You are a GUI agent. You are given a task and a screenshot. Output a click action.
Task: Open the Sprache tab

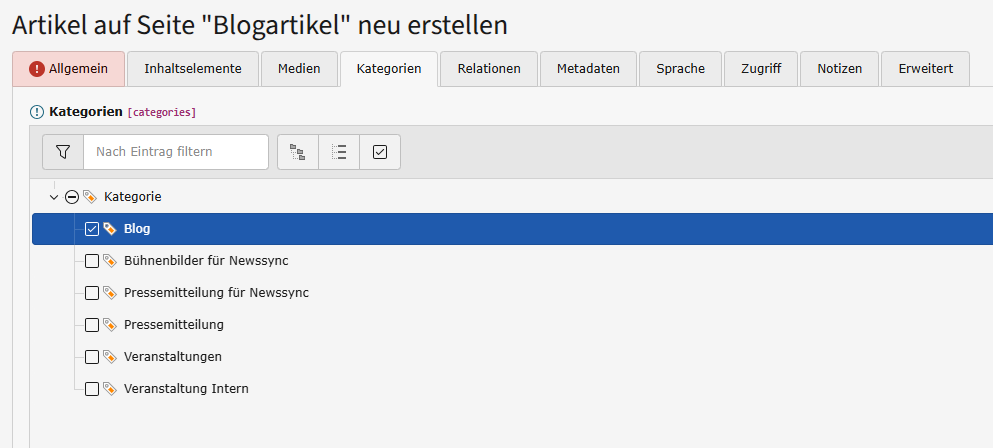680,68
